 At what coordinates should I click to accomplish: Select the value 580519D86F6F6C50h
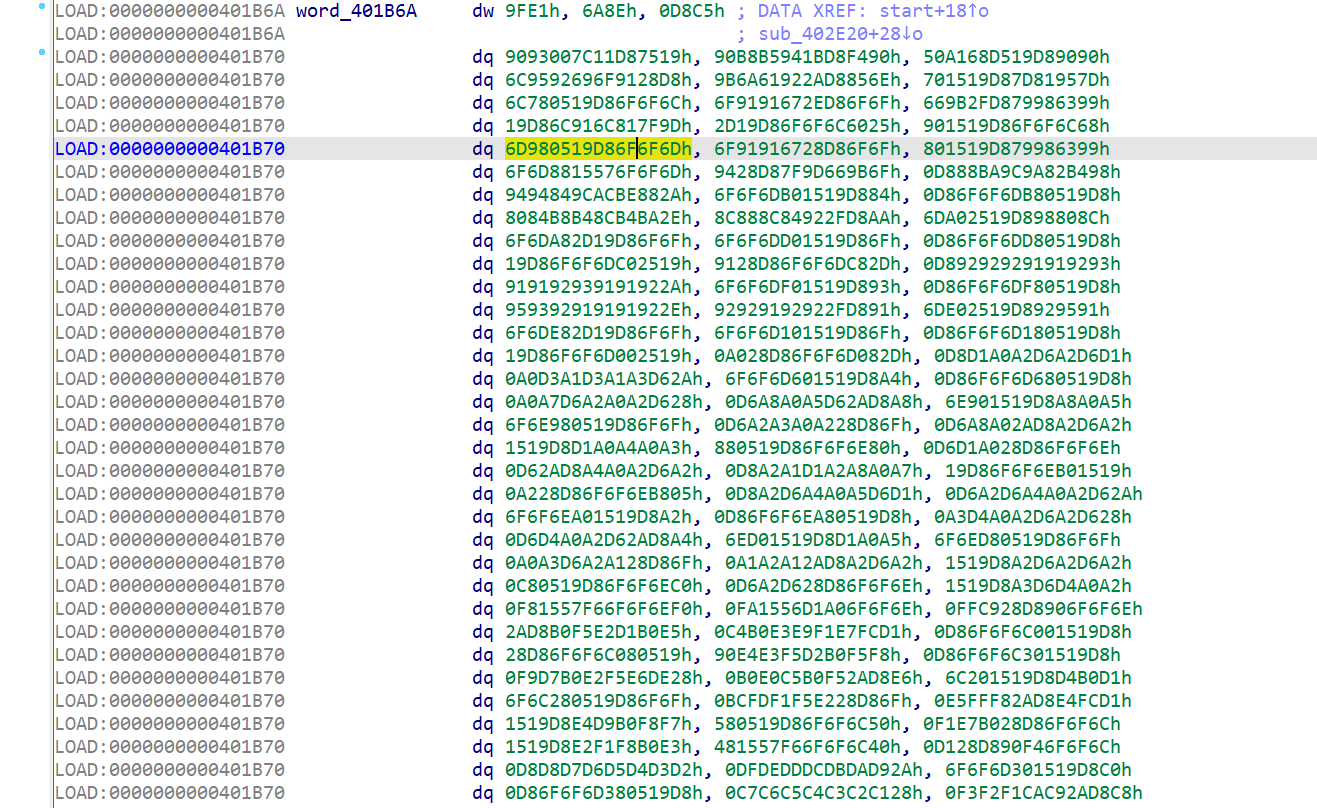coord(807,724)
